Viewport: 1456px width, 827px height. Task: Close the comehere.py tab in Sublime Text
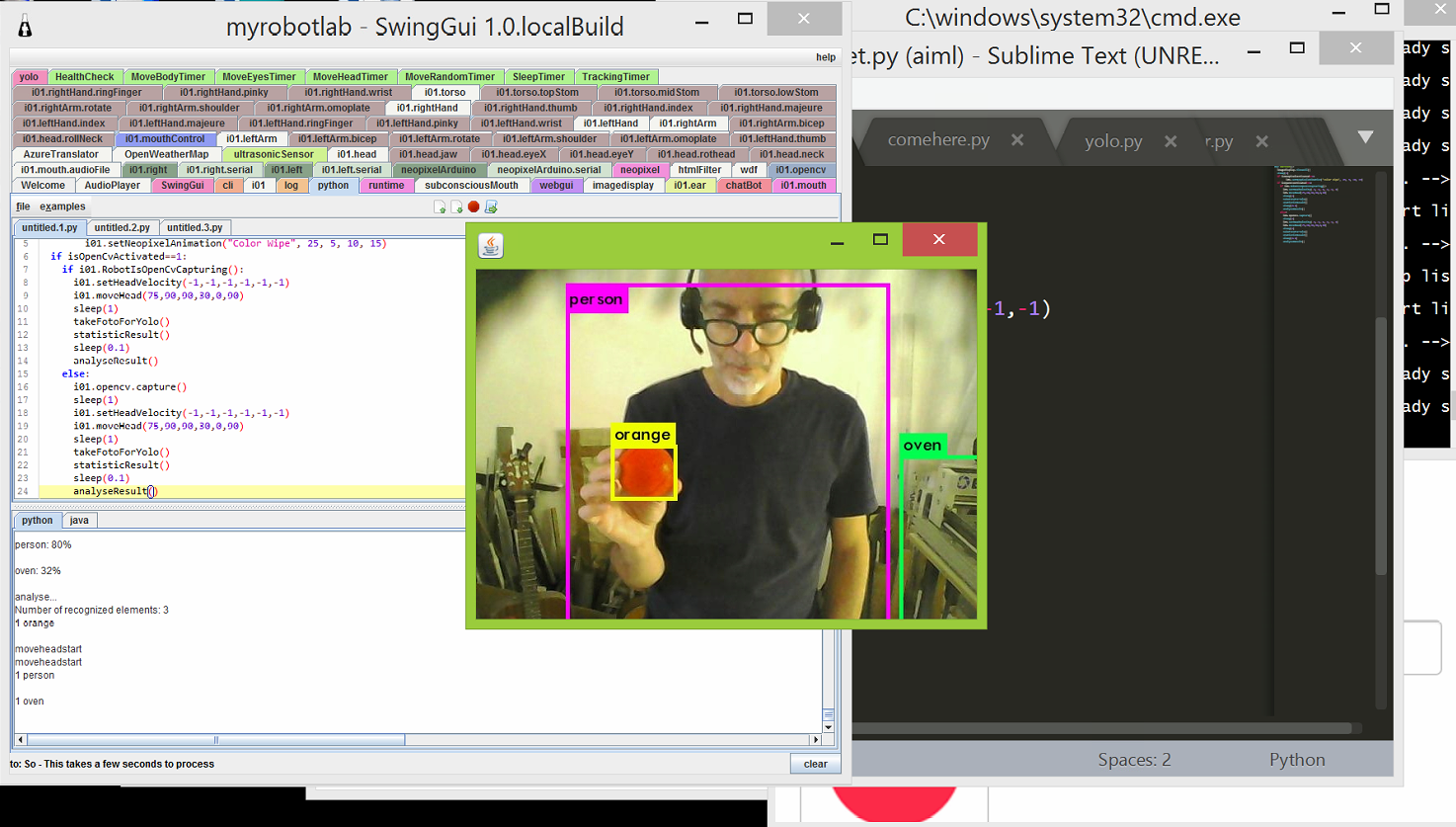pyautogui.click(x=1017, y=140)
